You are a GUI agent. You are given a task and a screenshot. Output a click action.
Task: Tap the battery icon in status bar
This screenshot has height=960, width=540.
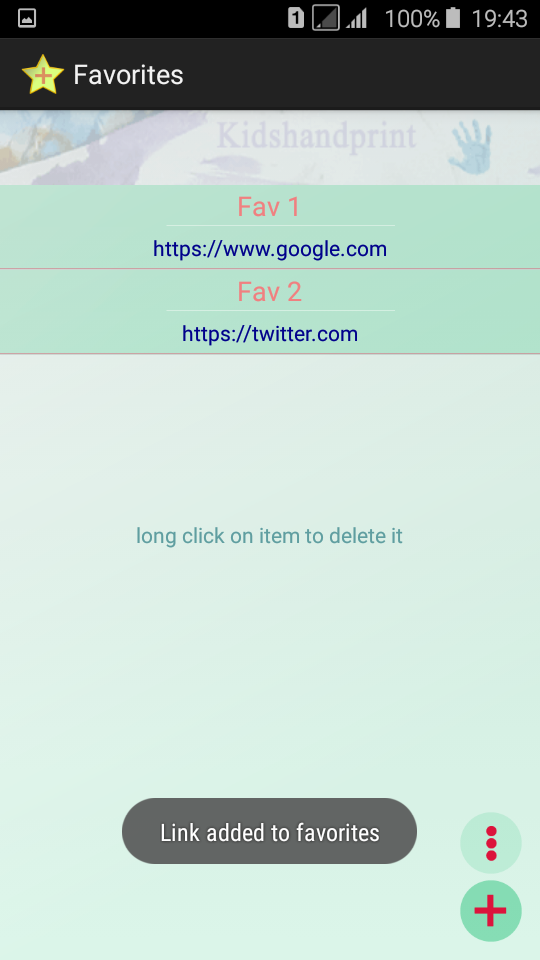tap(452, 18)
